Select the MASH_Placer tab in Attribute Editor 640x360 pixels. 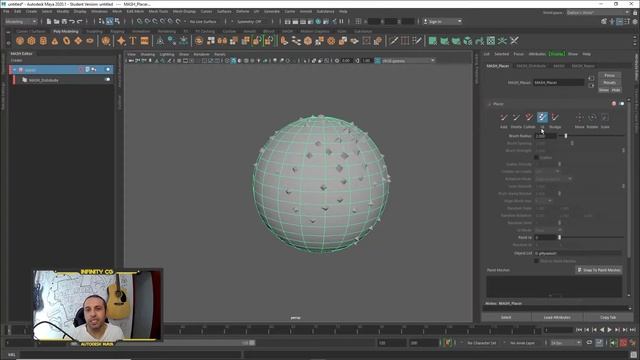[498, 66]
